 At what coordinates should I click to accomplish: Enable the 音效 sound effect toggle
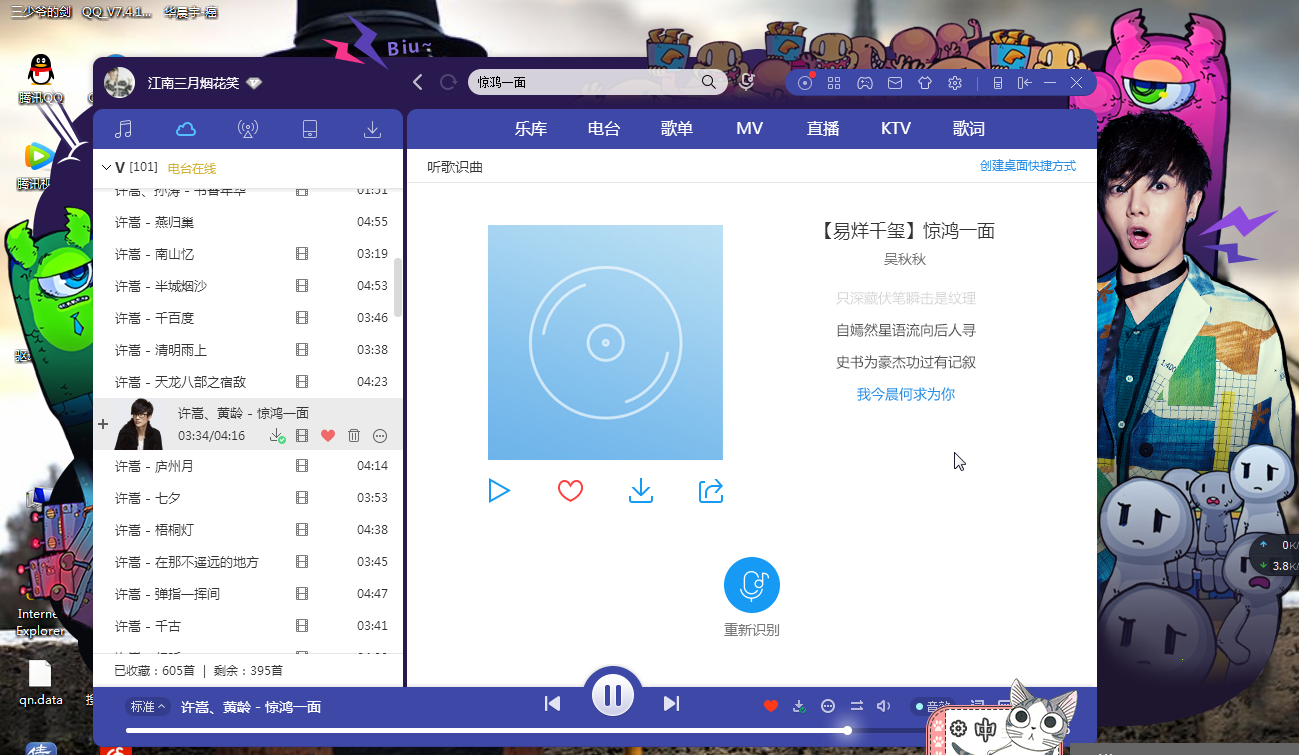932,706
